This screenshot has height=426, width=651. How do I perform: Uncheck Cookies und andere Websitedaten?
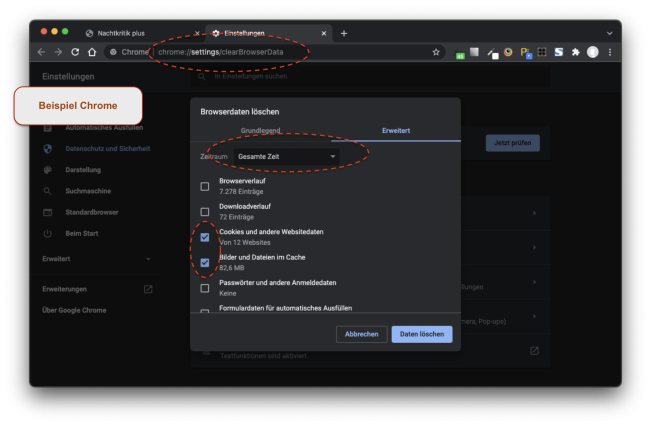(205, 237)
